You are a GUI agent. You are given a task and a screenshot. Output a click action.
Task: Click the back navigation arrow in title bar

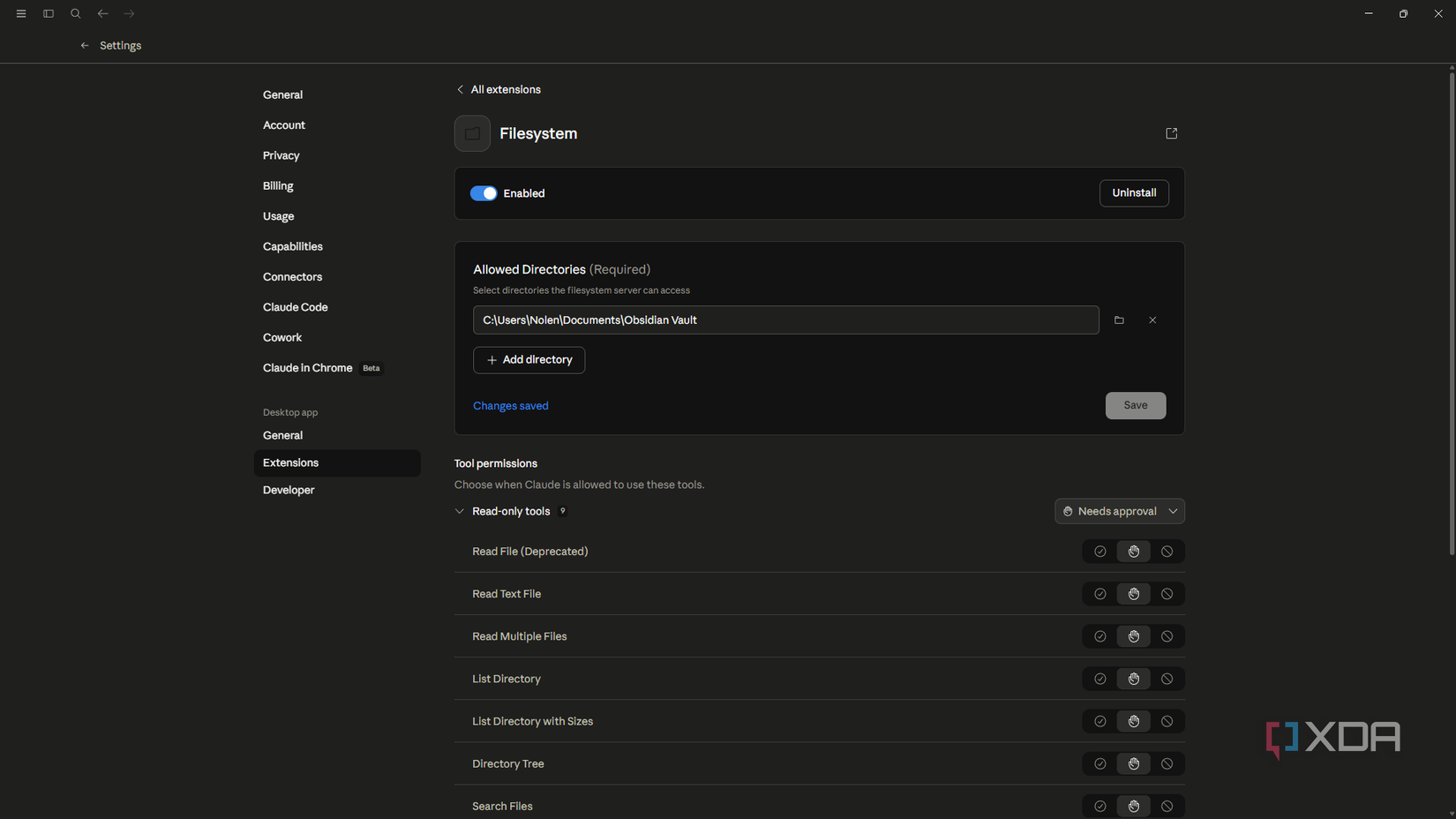pyautogui.click(x=103, y=14)
